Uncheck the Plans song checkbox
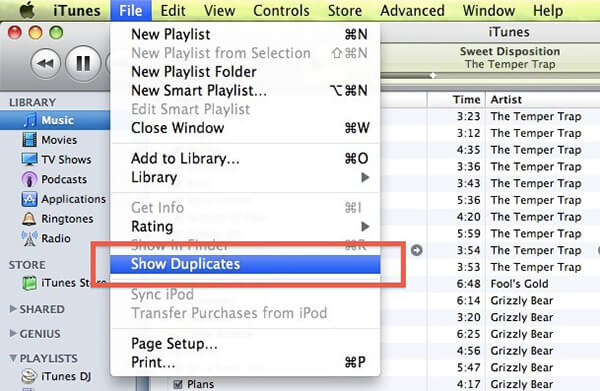 [178, 384]
